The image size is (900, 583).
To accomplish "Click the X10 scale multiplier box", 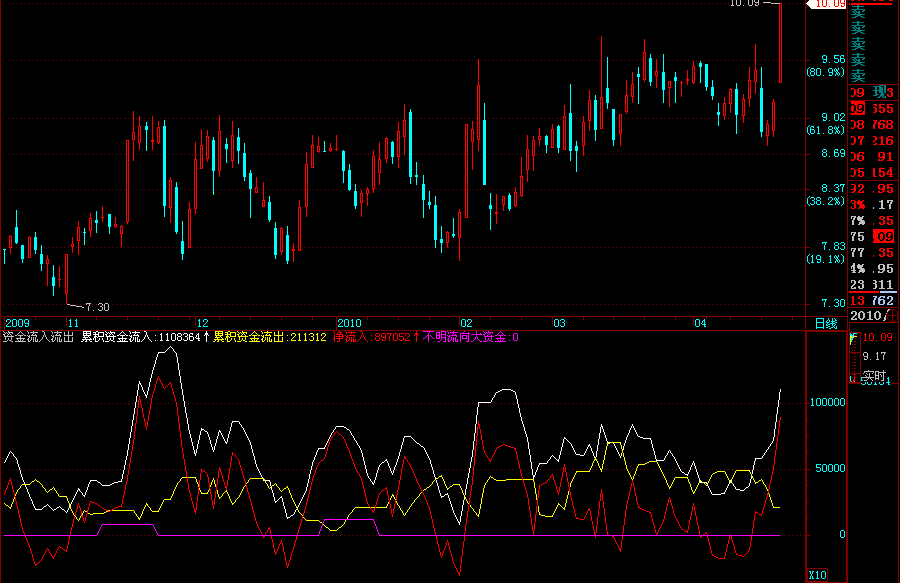I will tap(817, 575).
